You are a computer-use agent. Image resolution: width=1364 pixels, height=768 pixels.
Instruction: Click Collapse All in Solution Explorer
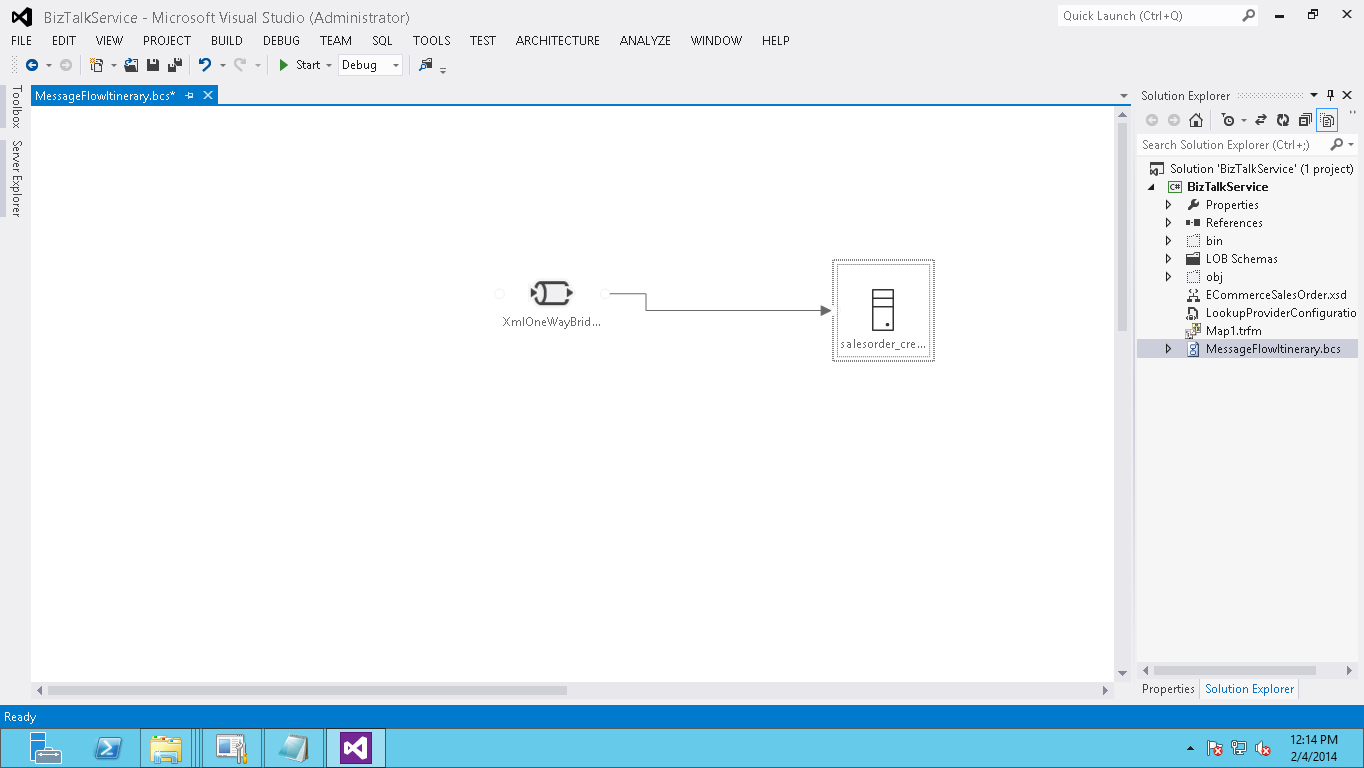pos(1305,120)
